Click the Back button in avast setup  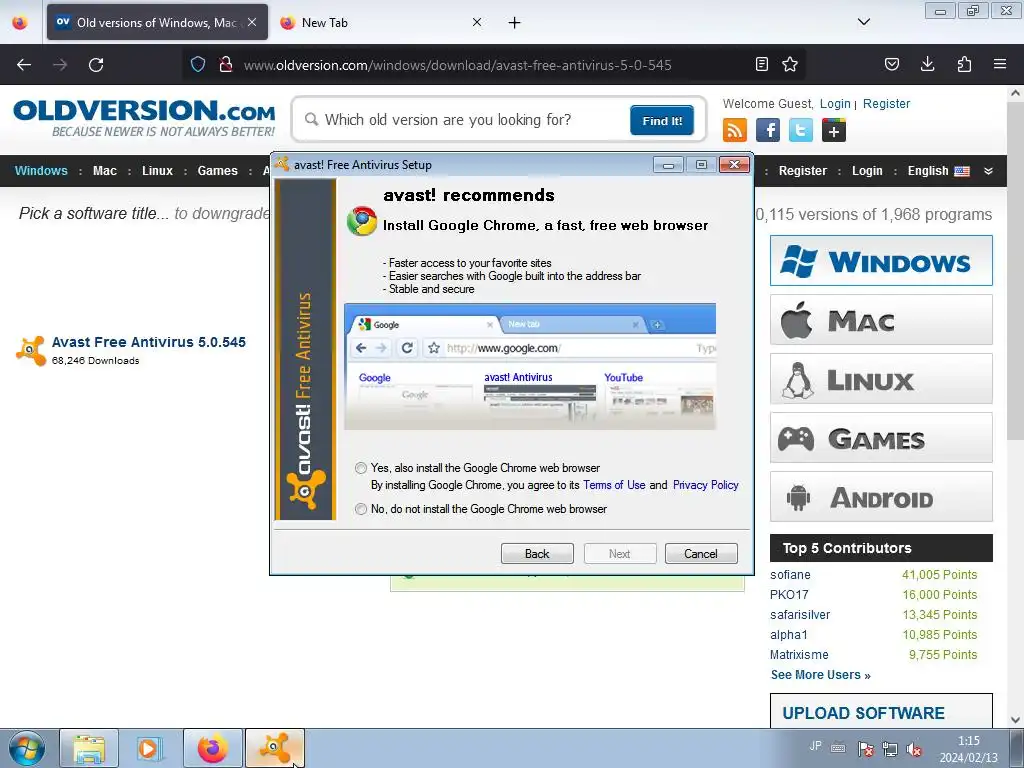tap(537, 554)
